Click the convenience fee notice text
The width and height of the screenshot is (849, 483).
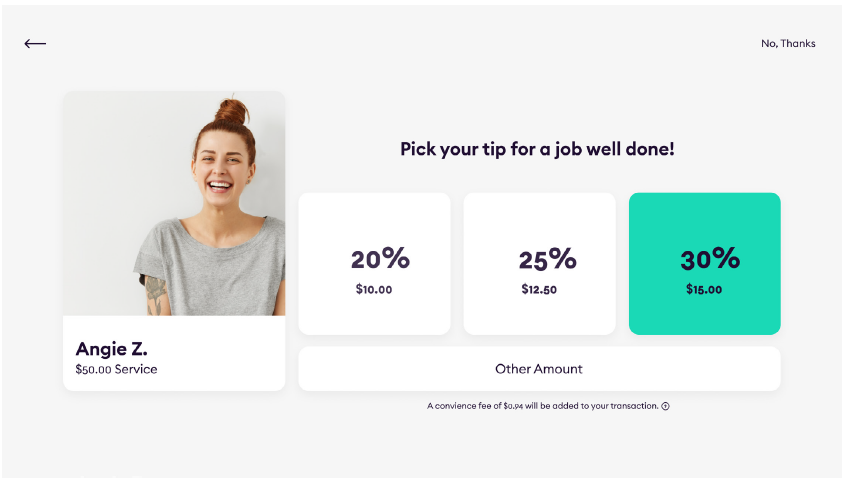point(542,406)
